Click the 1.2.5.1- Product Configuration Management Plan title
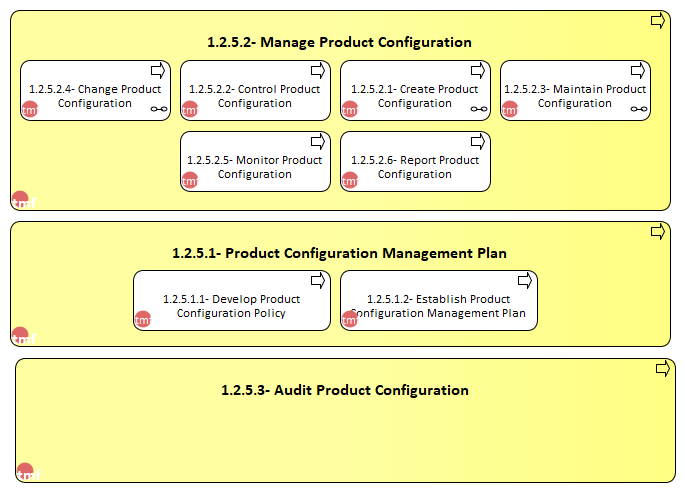 [339, 253]
